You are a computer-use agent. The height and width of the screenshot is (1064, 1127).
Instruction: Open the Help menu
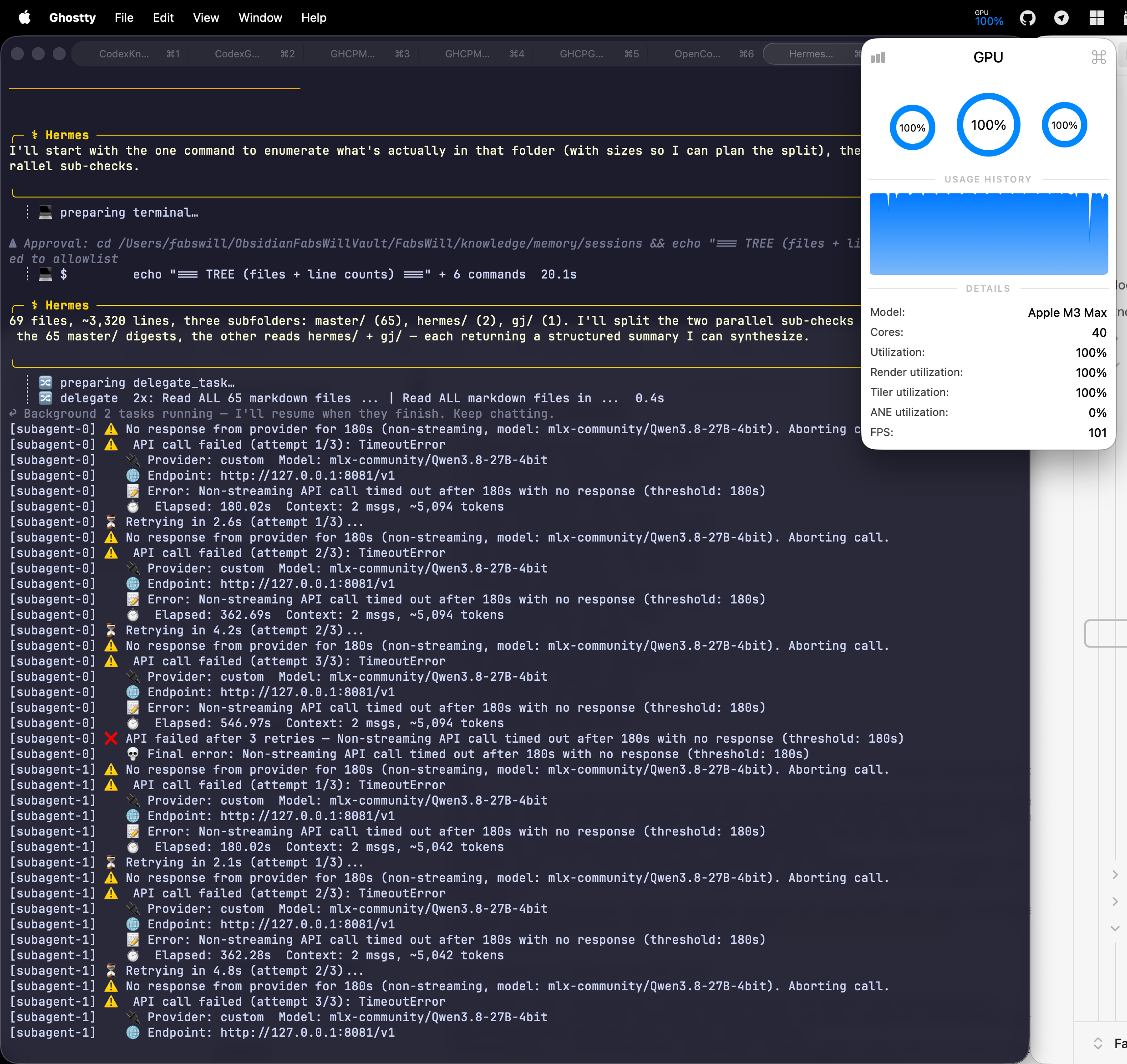click(x=314, y=18)
